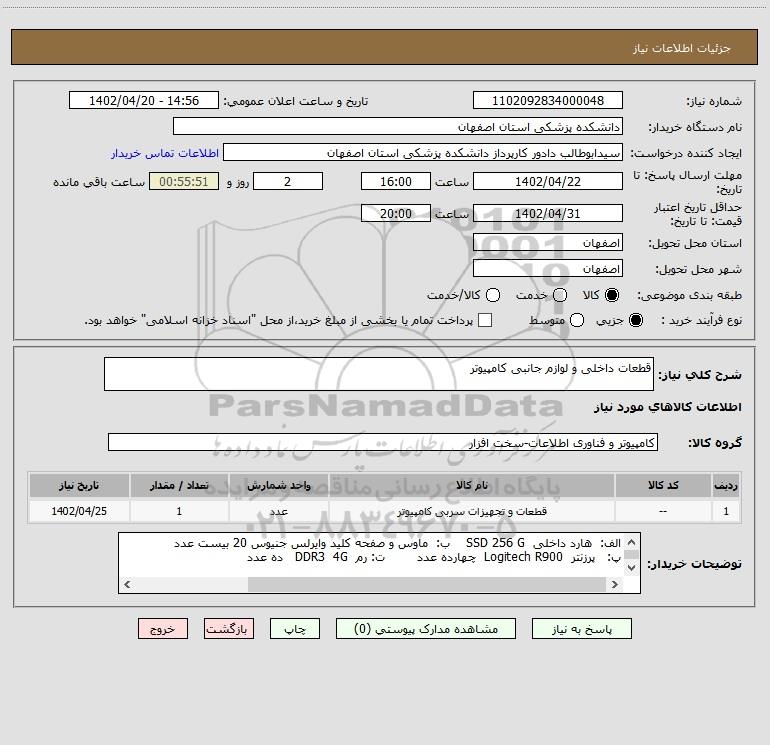Click the announcement date field 1402/04/20 - 14:56

tap(144, 100)
